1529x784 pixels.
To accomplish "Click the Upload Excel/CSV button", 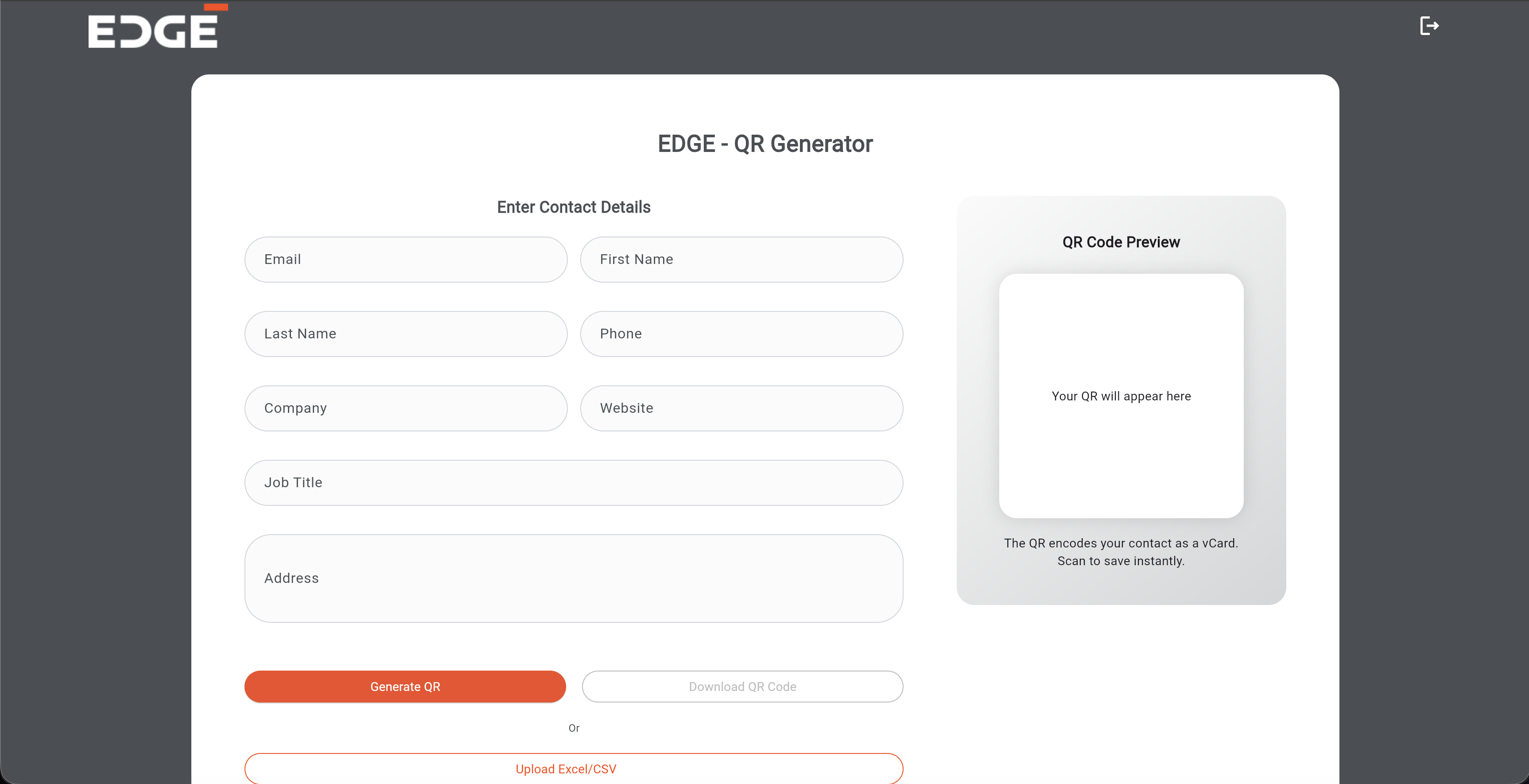I will [573, 768].
